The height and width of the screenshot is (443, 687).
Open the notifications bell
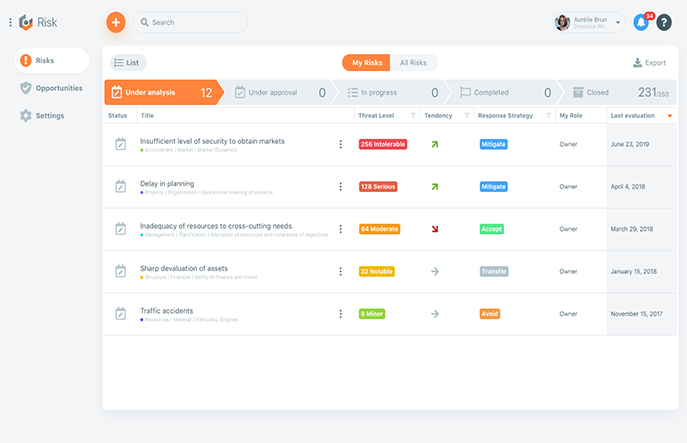pyautogui.click(x=641, y=22)
